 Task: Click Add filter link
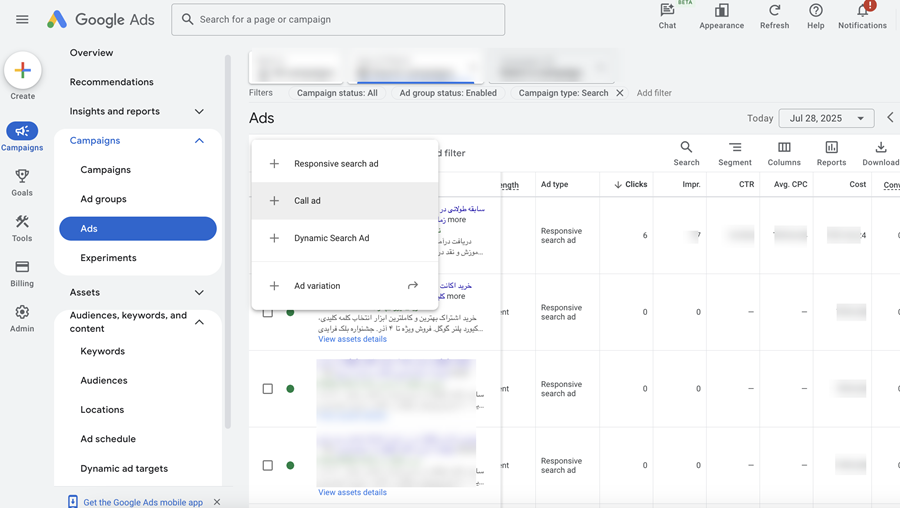pyautogui.click(x=654, y=93)
